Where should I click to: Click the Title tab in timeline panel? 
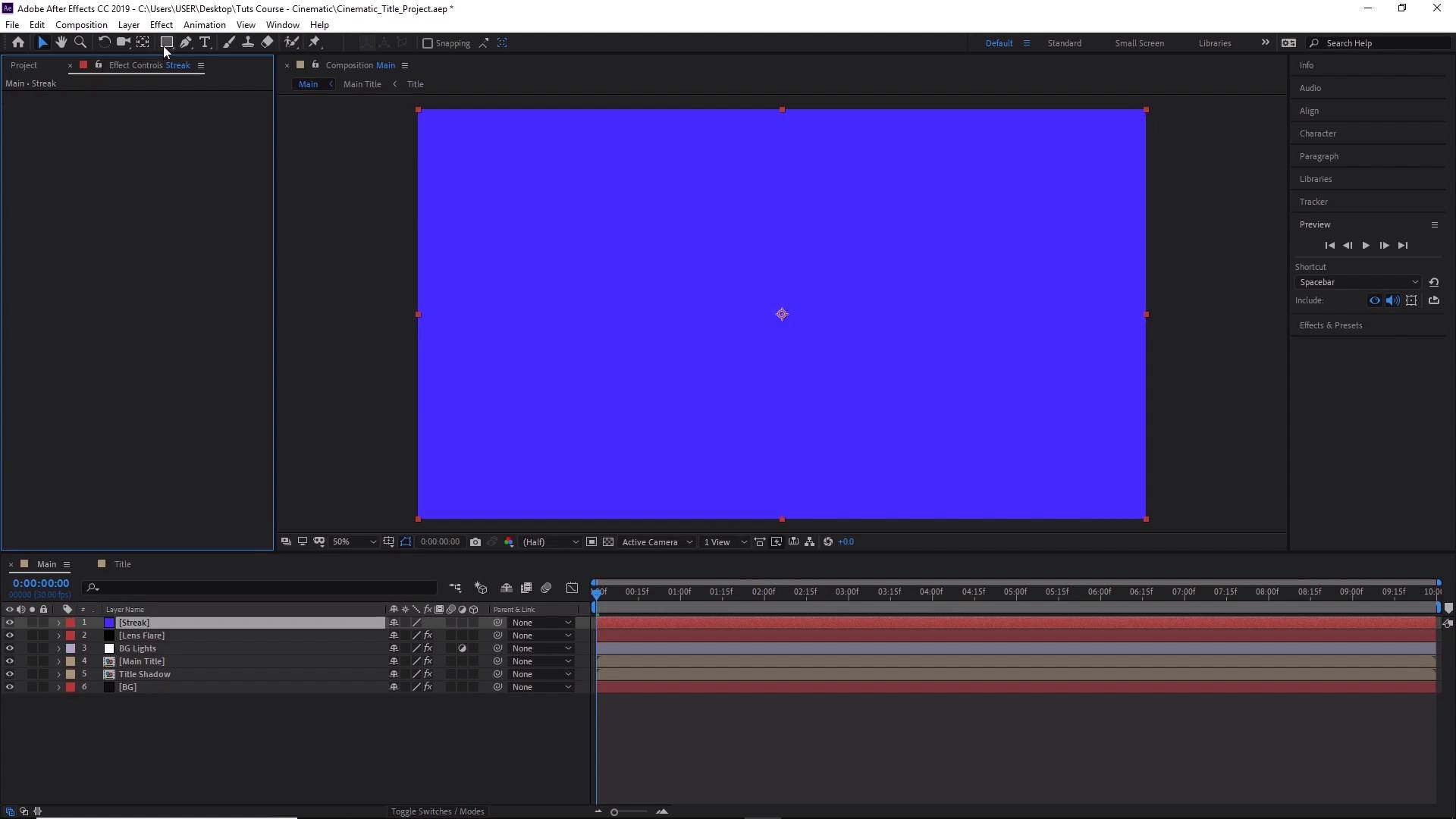(x=122, y=563)
